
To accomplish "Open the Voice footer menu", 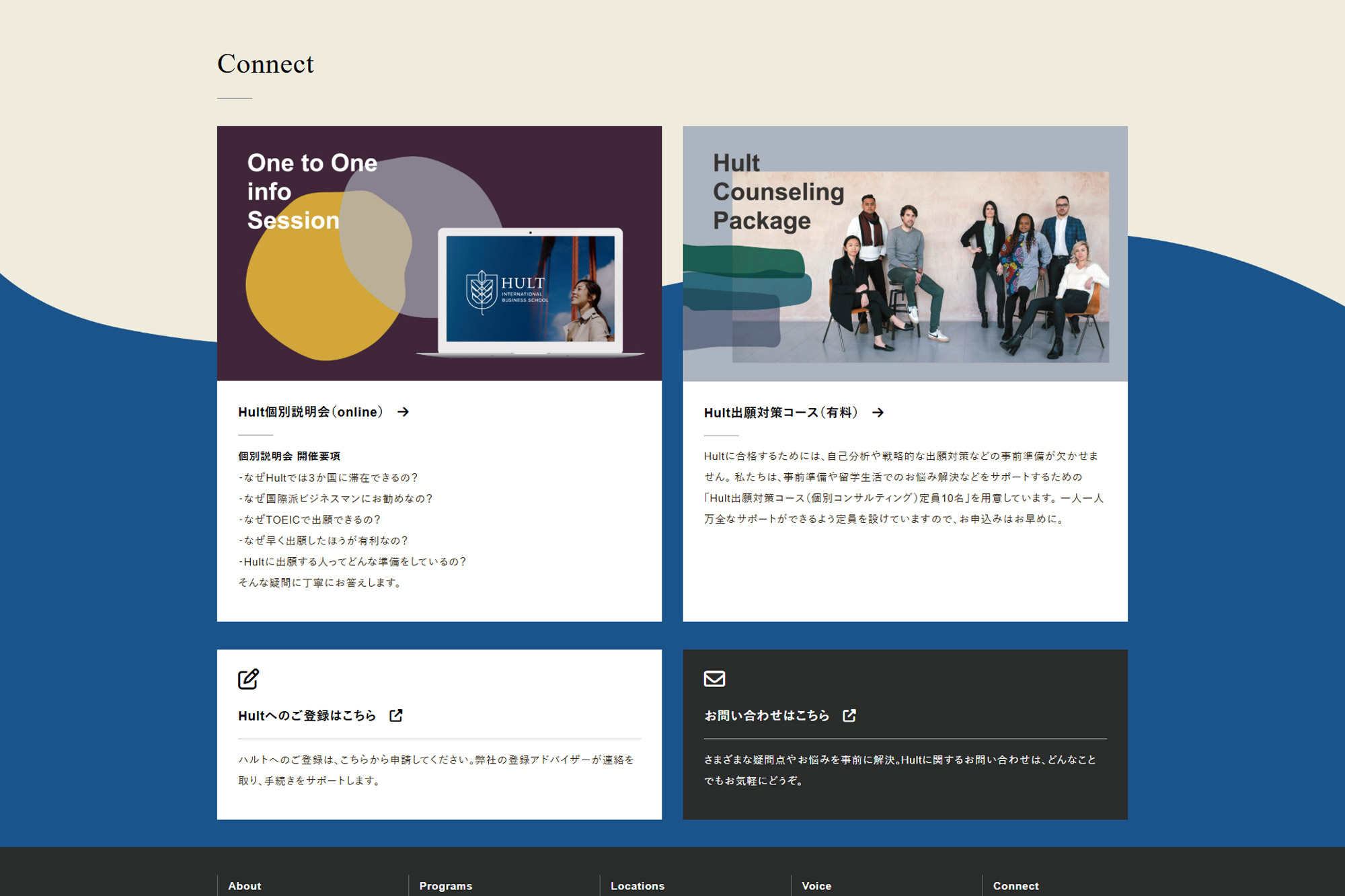I will pos(816,886).
